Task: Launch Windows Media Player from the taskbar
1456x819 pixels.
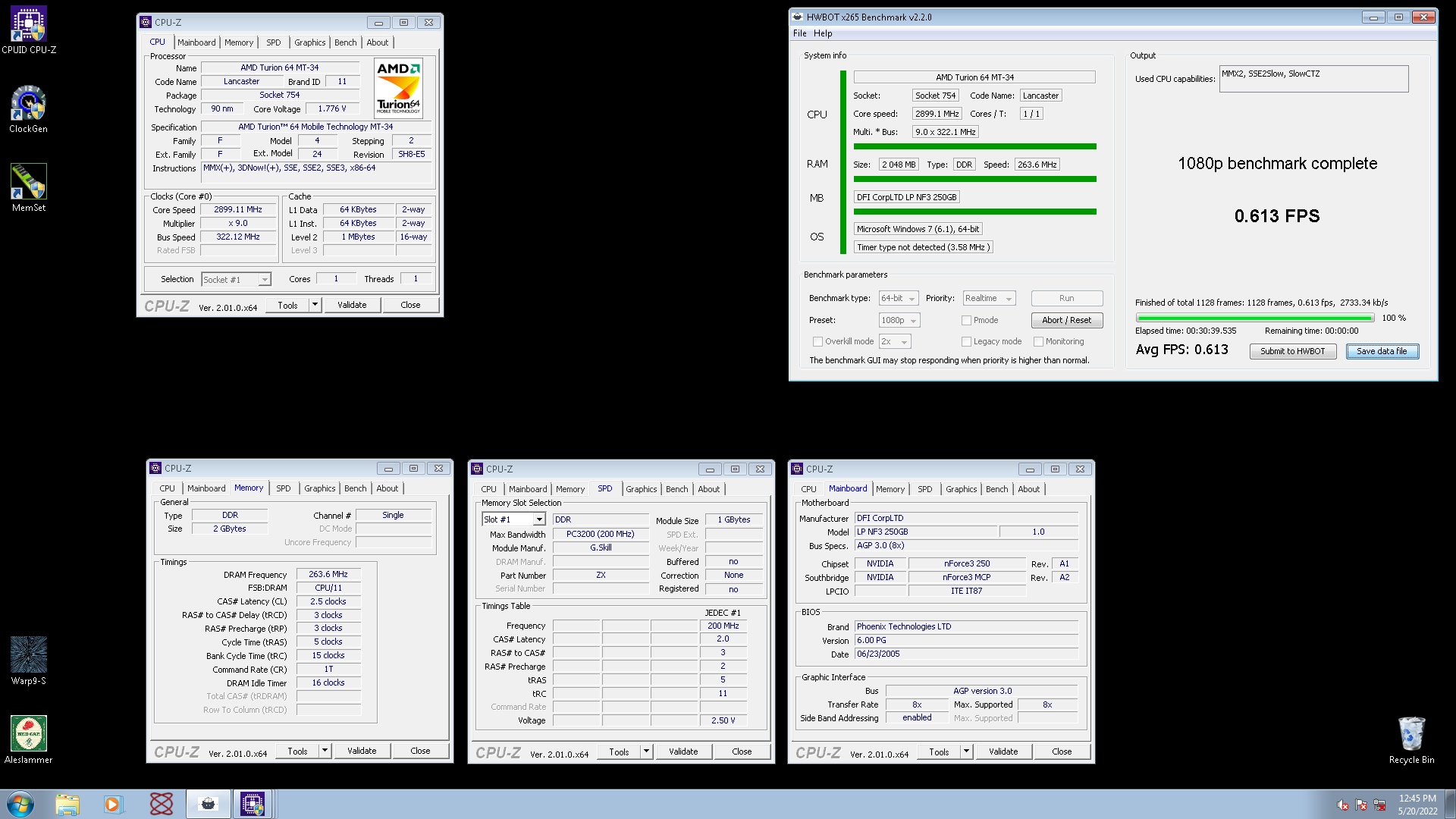Action: click(x=113, y=804)
